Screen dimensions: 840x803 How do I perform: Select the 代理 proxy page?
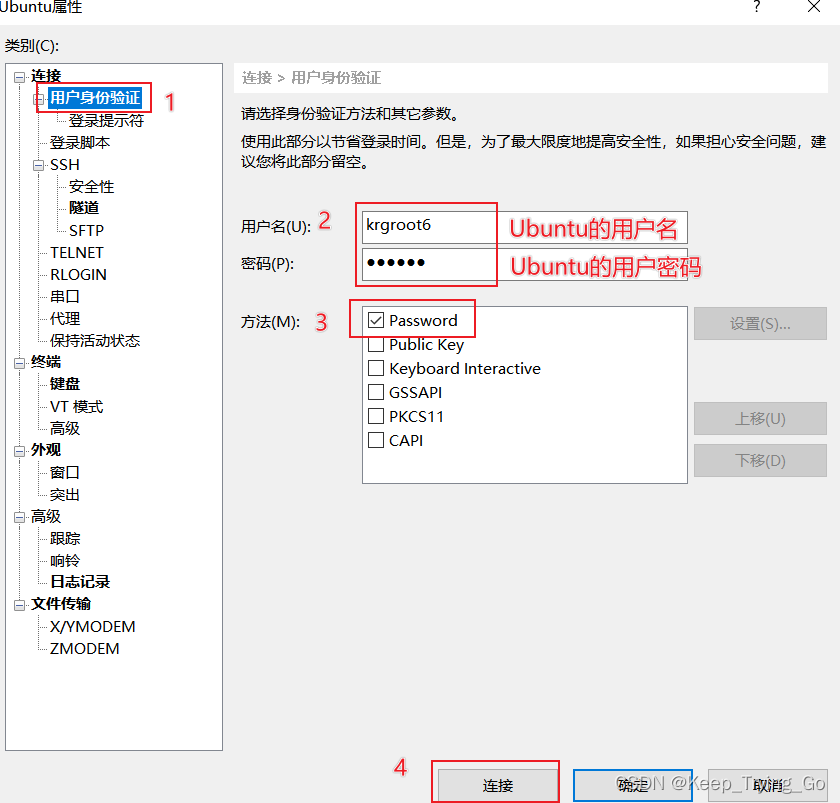64,318
